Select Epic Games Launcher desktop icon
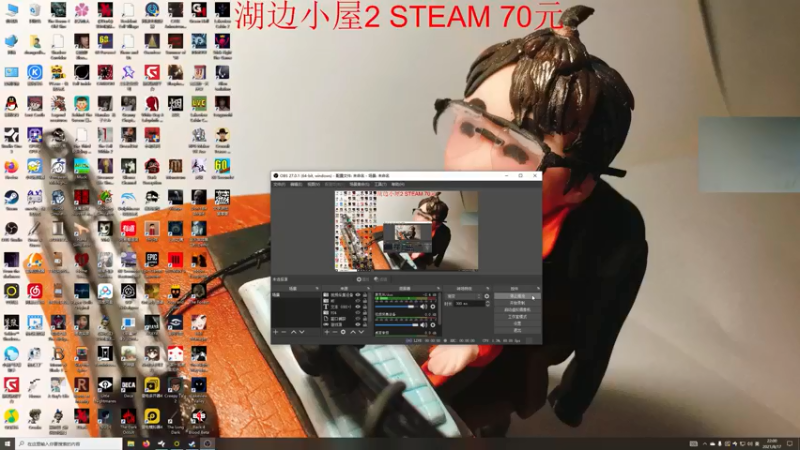This screenshot has width=800, height=450. tap(152, 262)
